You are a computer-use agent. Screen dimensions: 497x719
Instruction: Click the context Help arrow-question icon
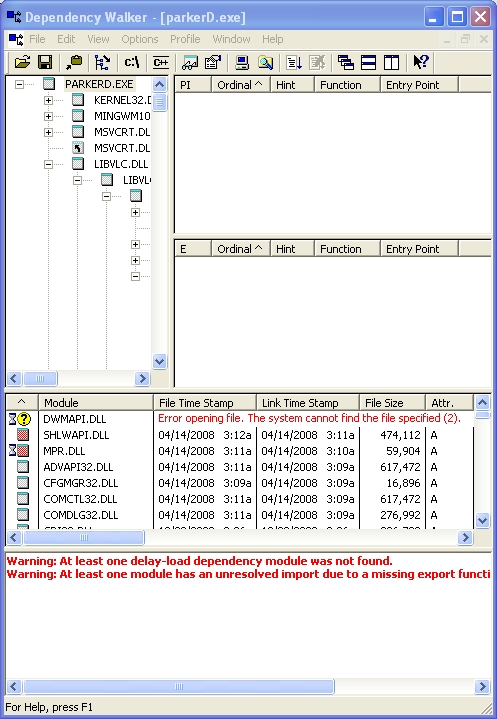420,62
